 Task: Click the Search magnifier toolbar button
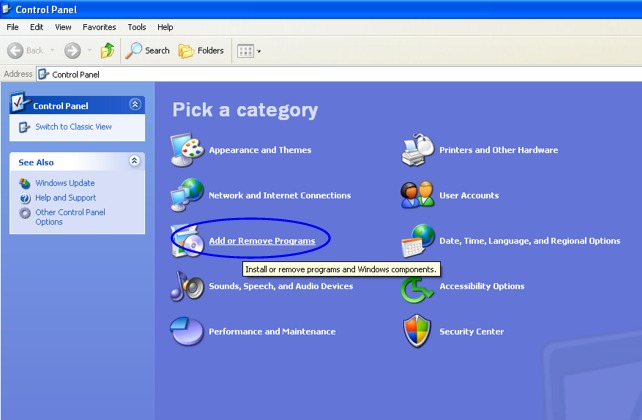[147, 51]
